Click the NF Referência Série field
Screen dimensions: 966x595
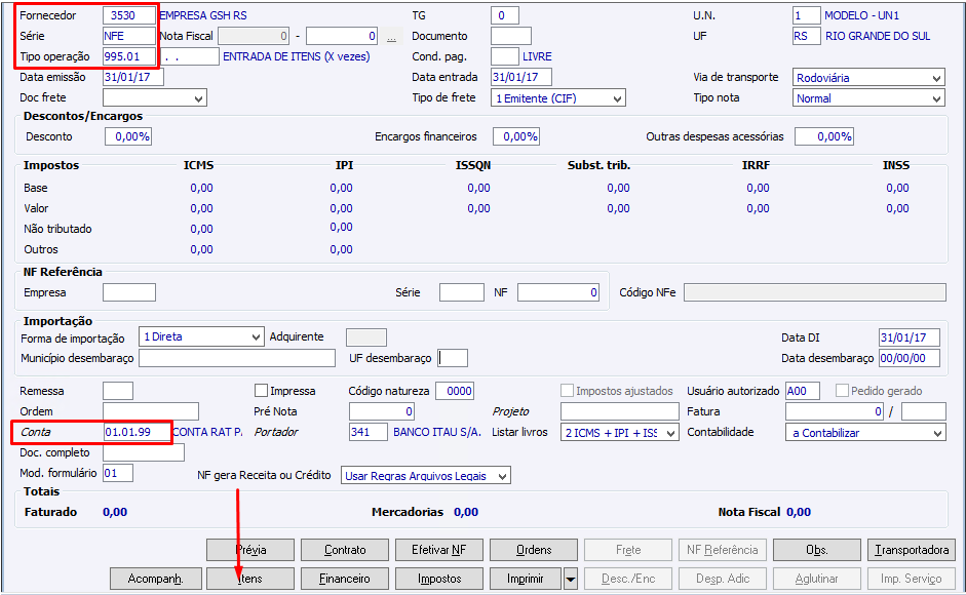pyautogui.click(x=461, y=293)
